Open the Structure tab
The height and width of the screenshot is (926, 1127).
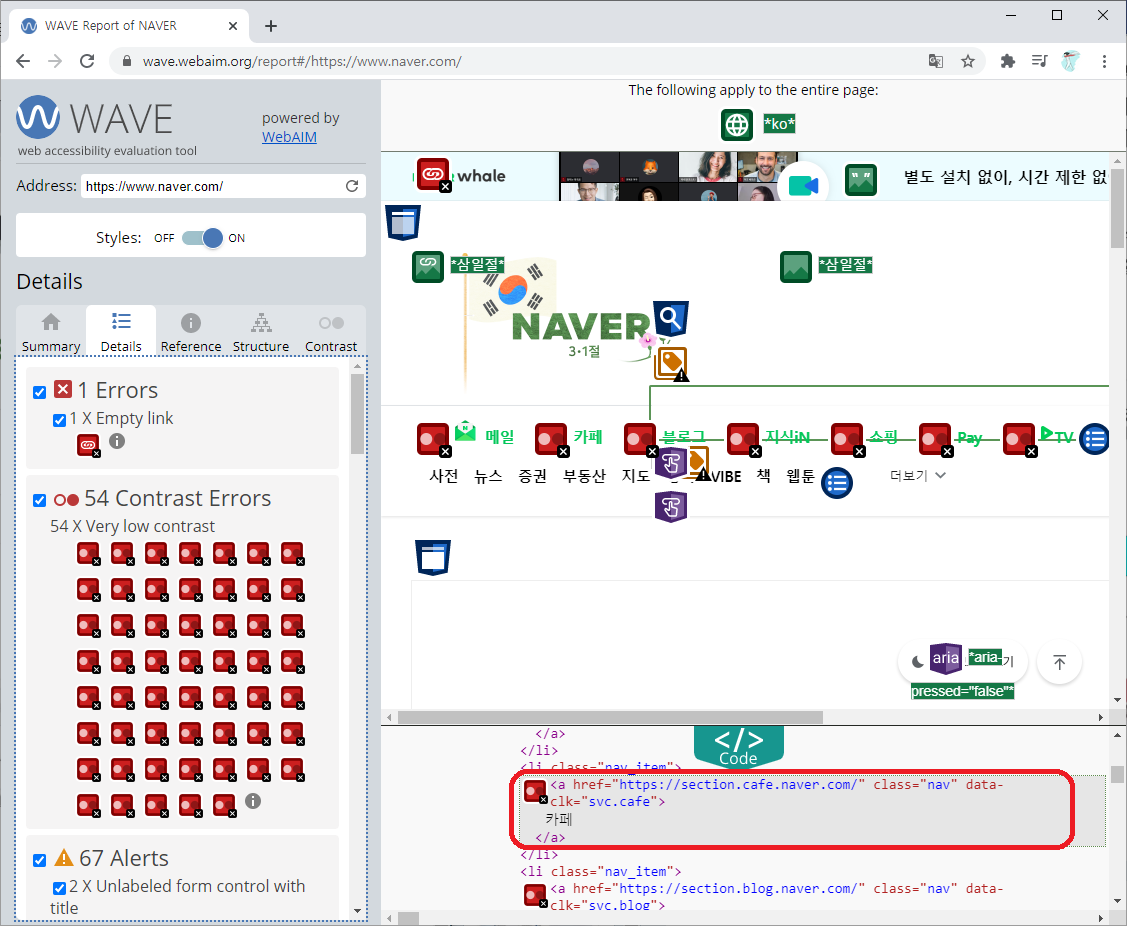point(261,331)
